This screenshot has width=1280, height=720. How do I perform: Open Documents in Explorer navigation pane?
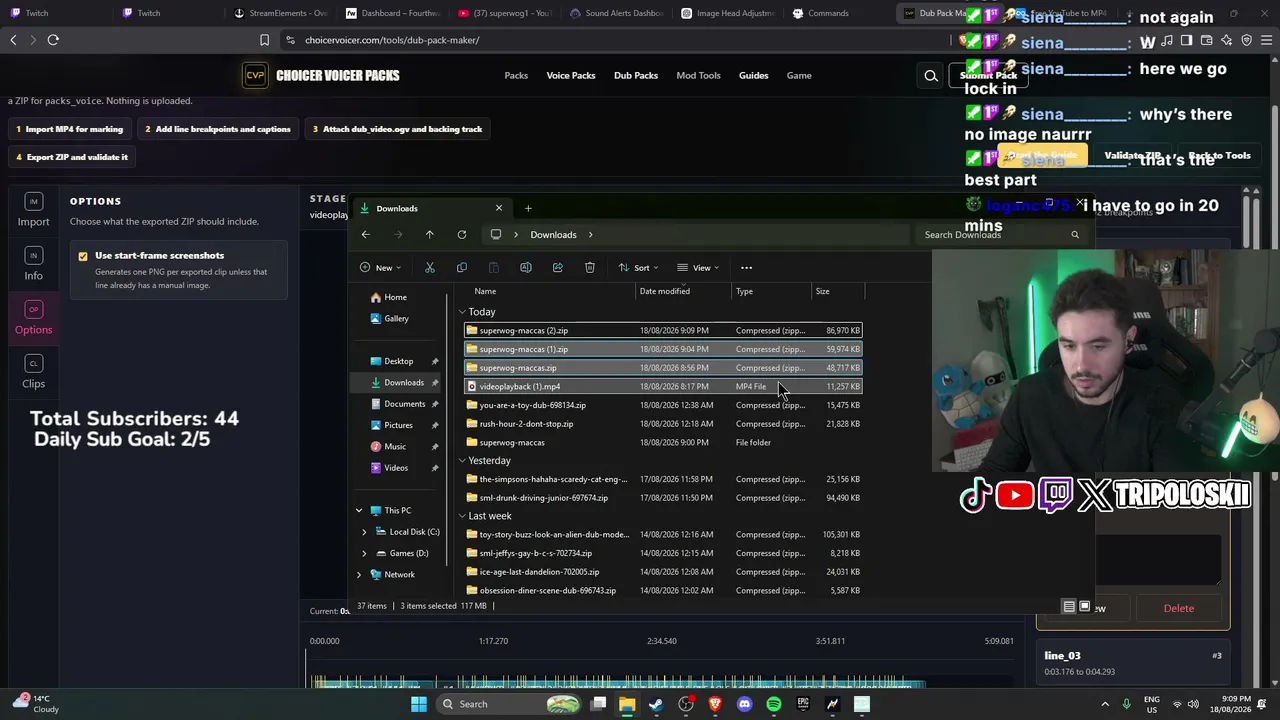click(404, 404)
